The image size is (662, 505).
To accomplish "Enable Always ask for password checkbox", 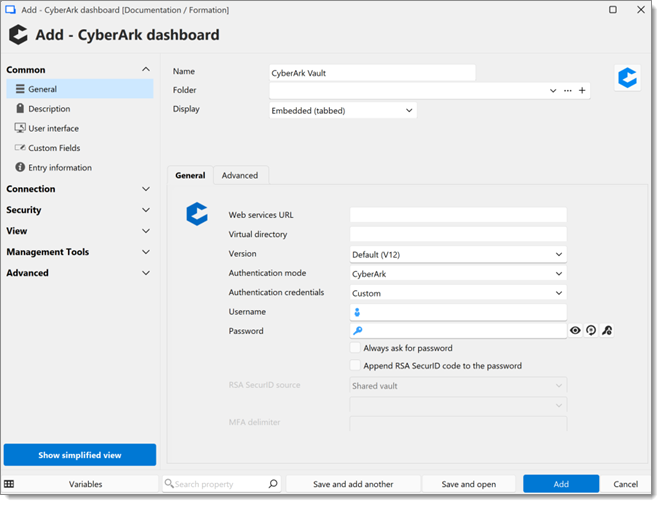I will (355, 348).
